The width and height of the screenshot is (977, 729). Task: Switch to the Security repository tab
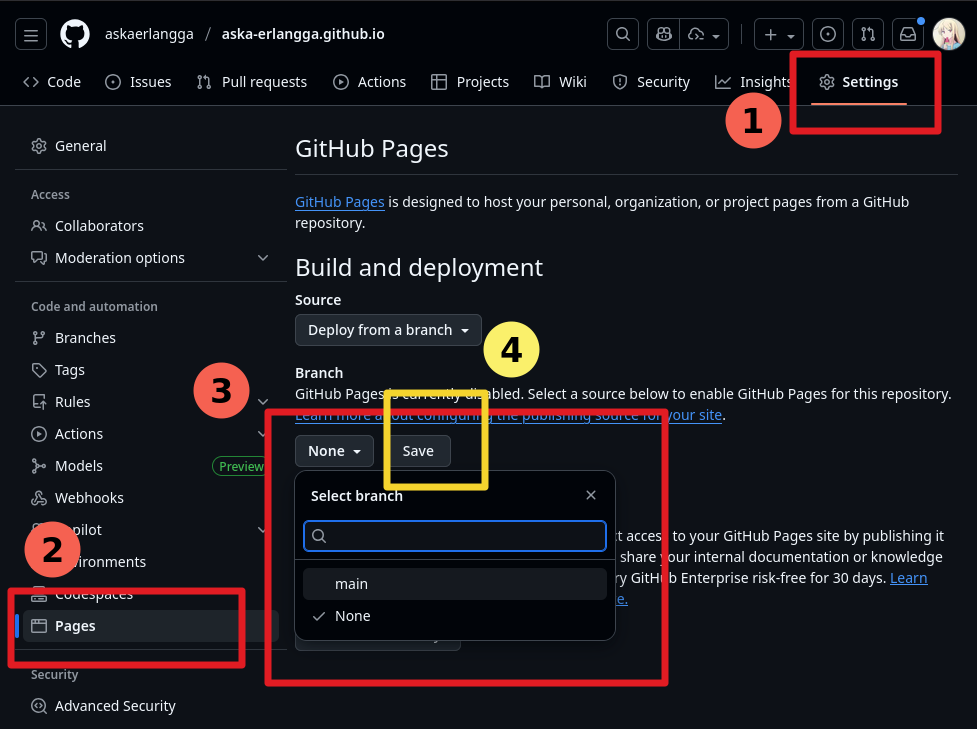(x=651, y=82)
